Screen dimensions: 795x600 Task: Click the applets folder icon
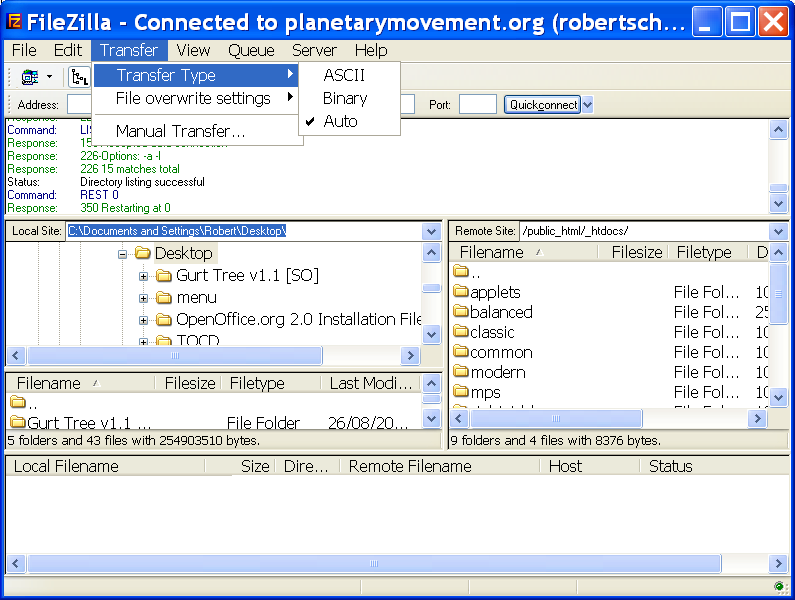coord(461,291)
